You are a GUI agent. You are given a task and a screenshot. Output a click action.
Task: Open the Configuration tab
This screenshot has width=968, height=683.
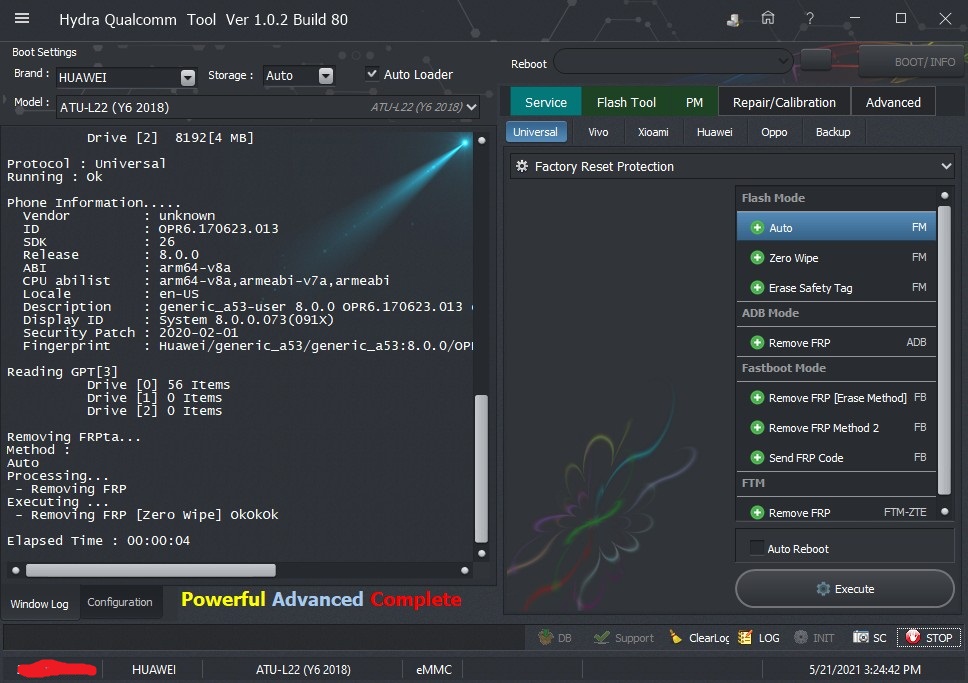(120, 602)
